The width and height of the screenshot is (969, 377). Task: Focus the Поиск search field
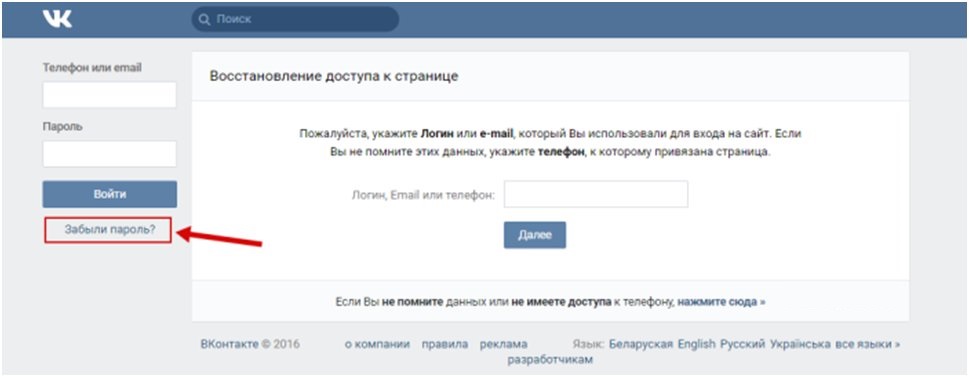point(295,19)
